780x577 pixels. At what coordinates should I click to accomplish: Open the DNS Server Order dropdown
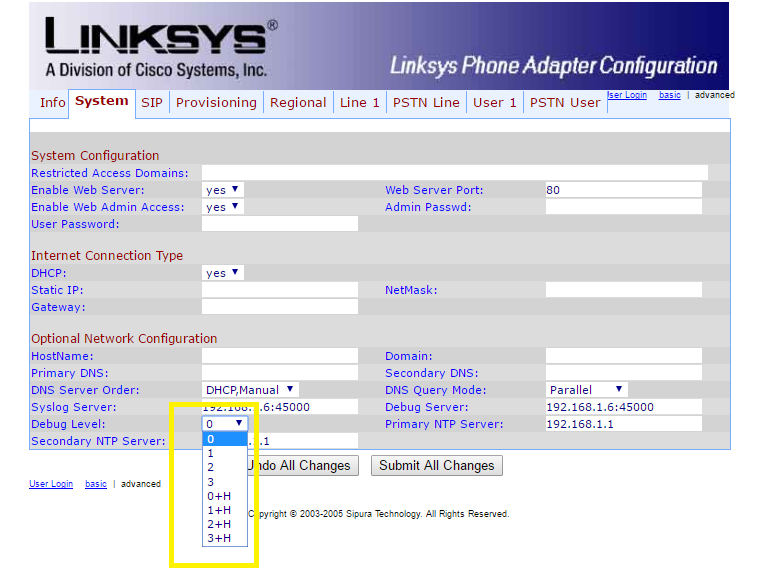pyautogui.click(x=250, y=389)
